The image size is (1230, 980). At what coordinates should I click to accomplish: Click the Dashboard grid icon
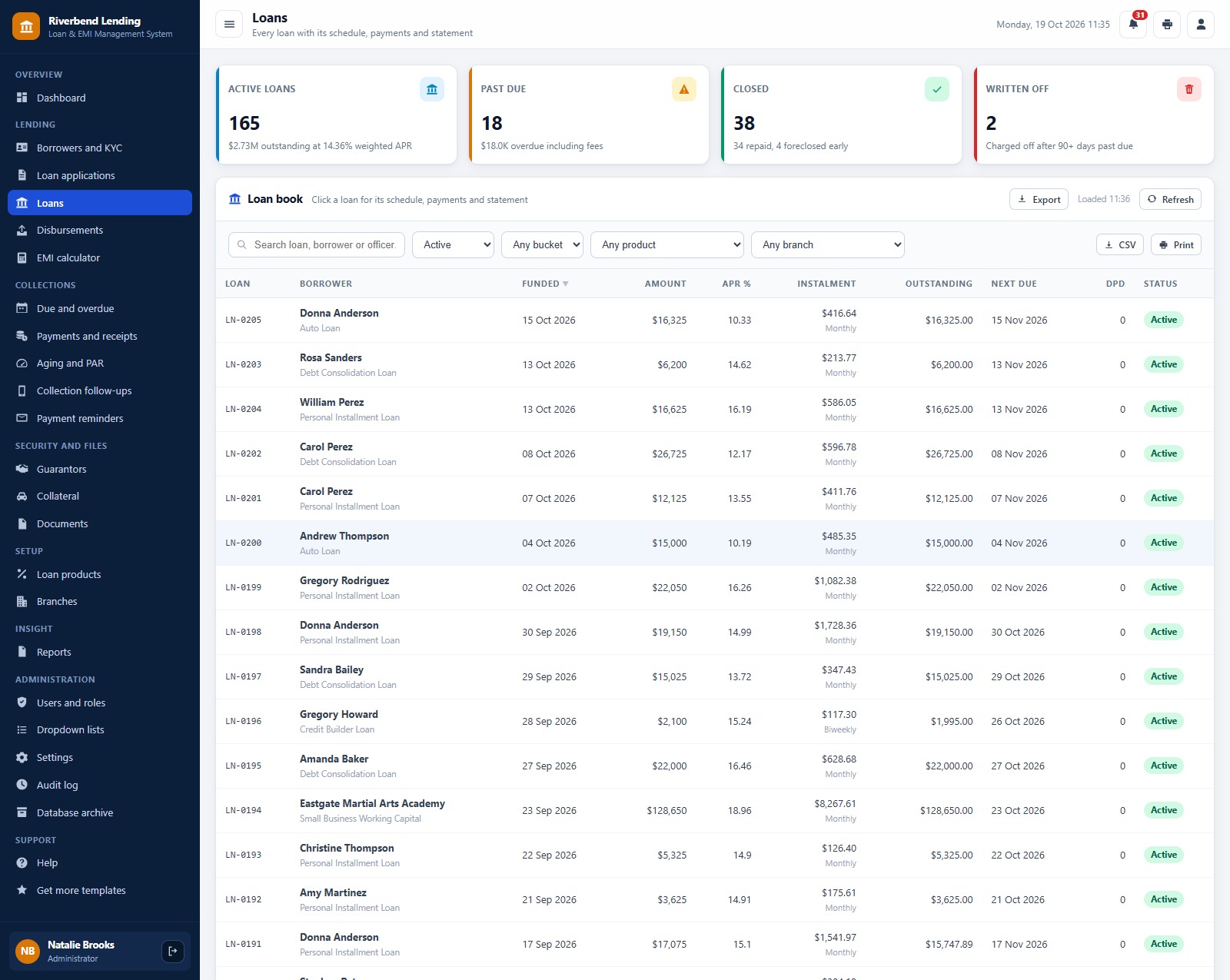[x=22, y=98]
